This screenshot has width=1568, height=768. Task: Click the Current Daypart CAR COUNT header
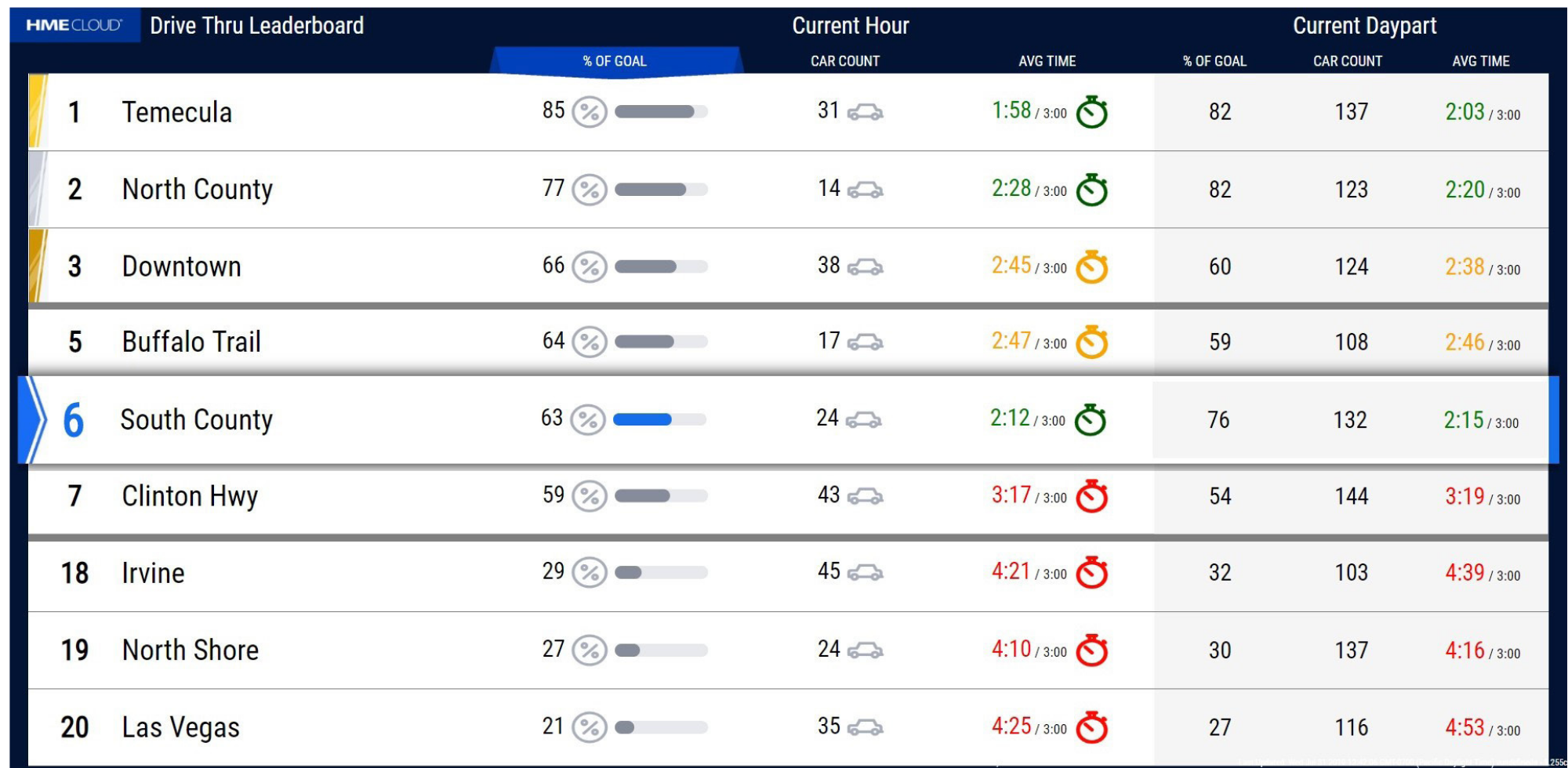tap(1348, 61)
